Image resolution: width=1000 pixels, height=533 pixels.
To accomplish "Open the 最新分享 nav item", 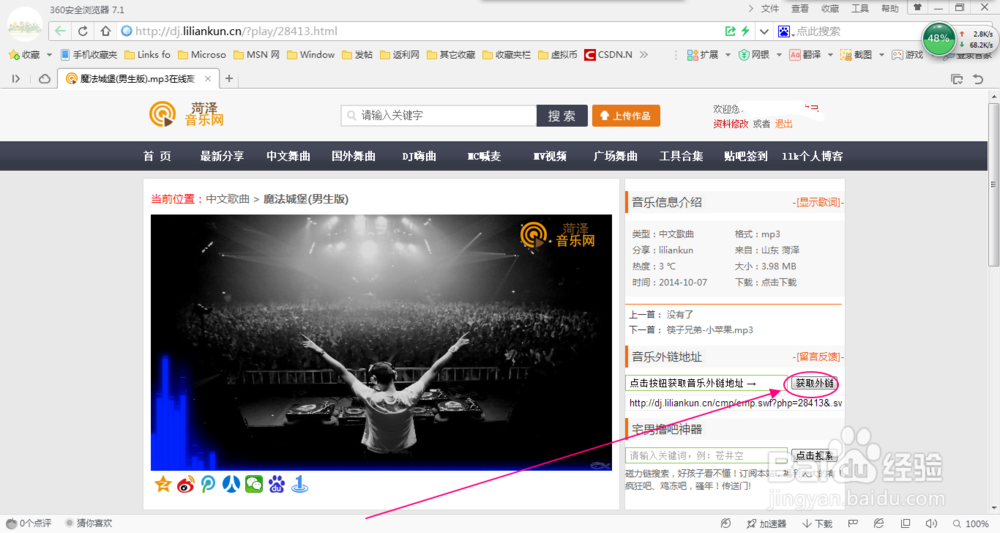I will point(222,156).
